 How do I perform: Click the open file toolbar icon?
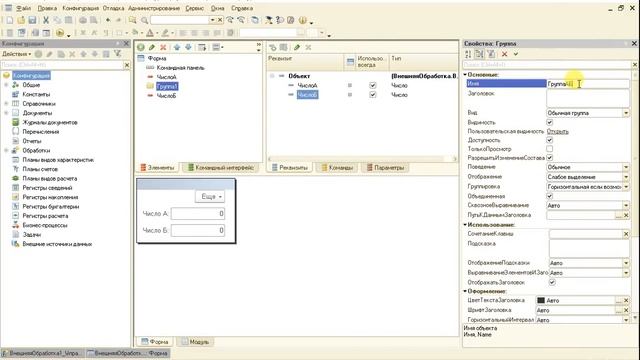[x=21, y=20]
